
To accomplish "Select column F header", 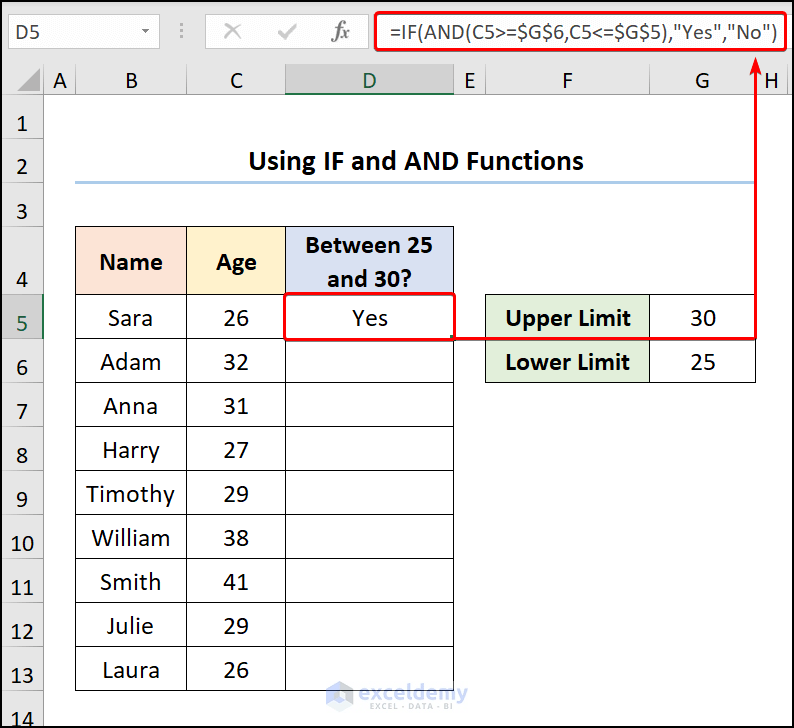I will (x=567, y=80).
